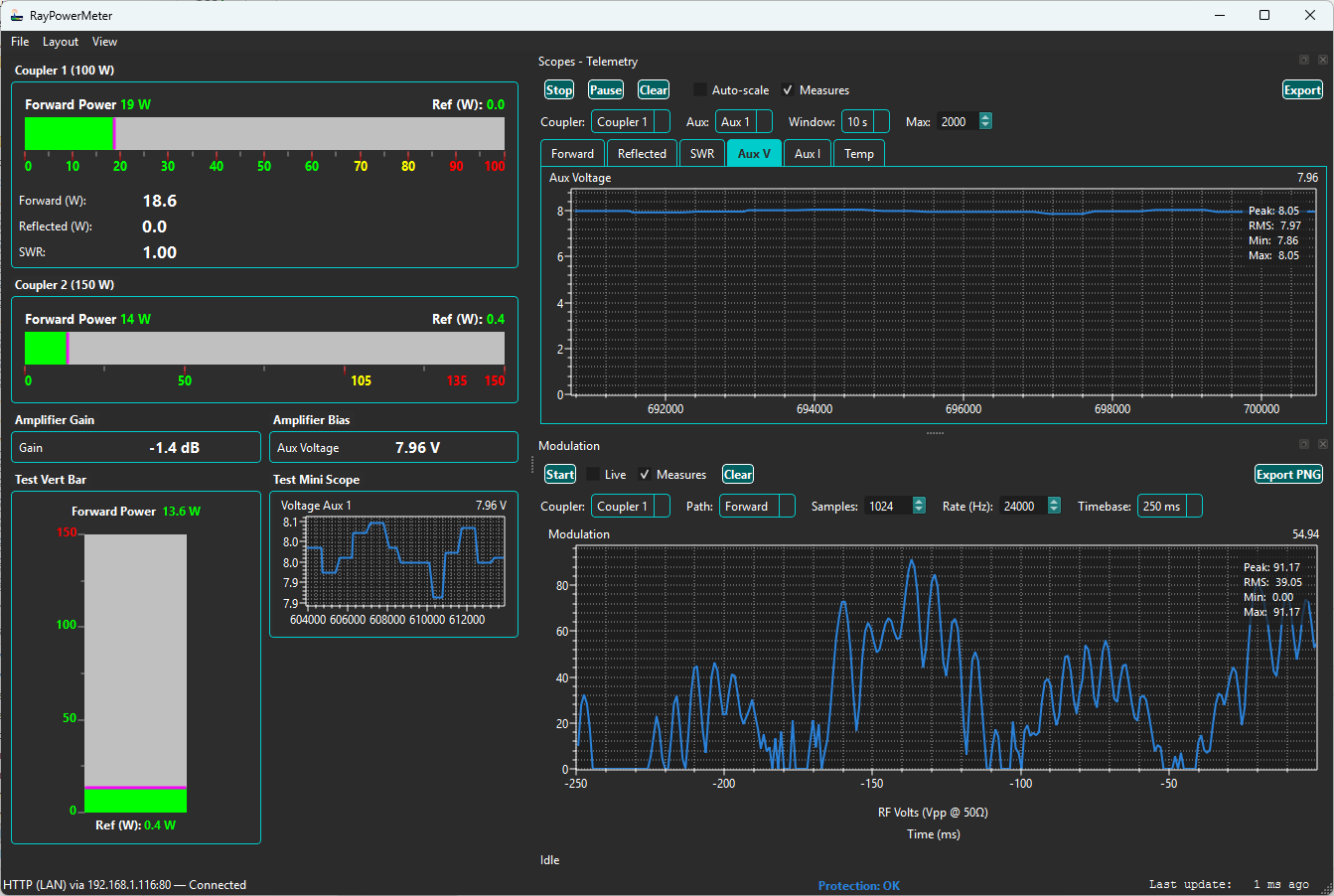Click Clear in the Modulation toolbar
Viewport: 1334px width, 896px height.
(738, 475)
